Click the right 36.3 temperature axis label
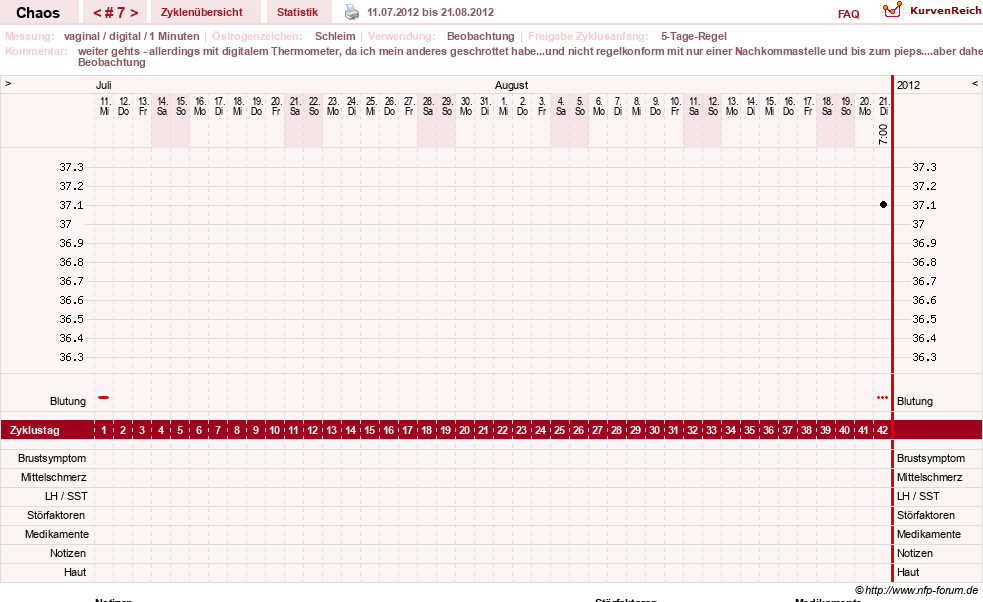Image resolution: width=983 pixels, height=602 pixels. 924,357
